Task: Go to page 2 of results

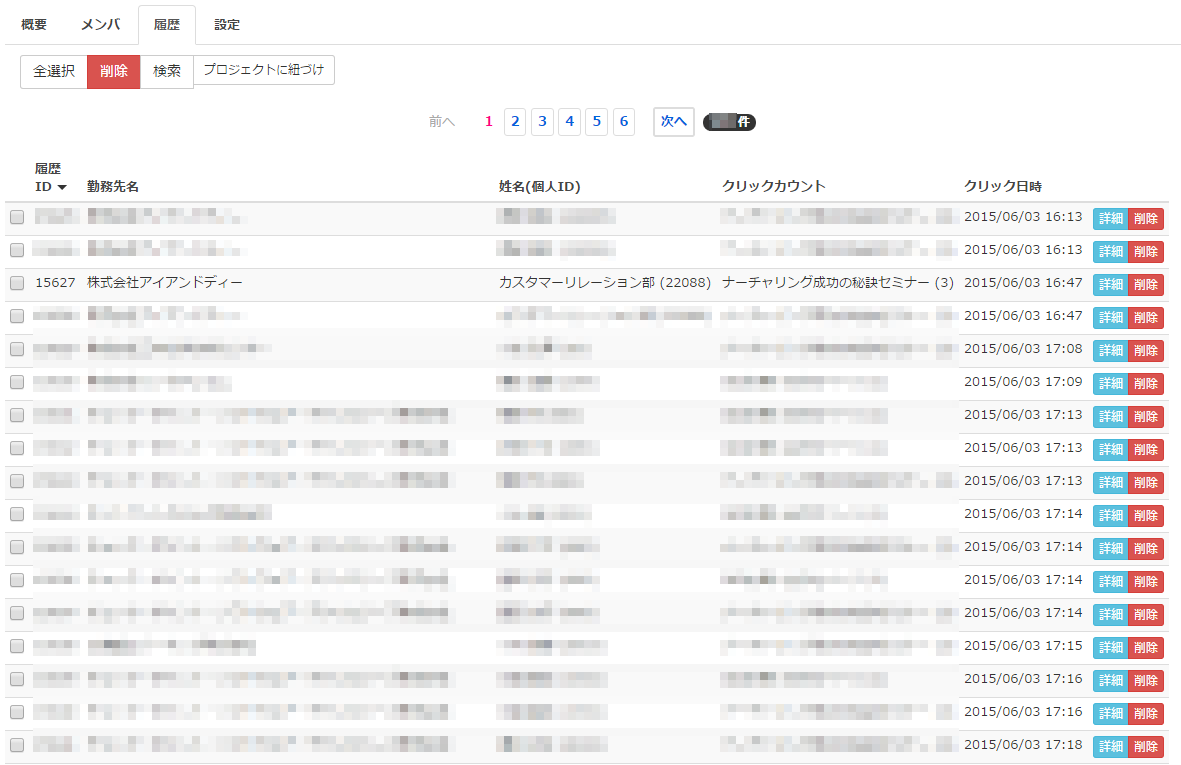Action: click(515, 122)
